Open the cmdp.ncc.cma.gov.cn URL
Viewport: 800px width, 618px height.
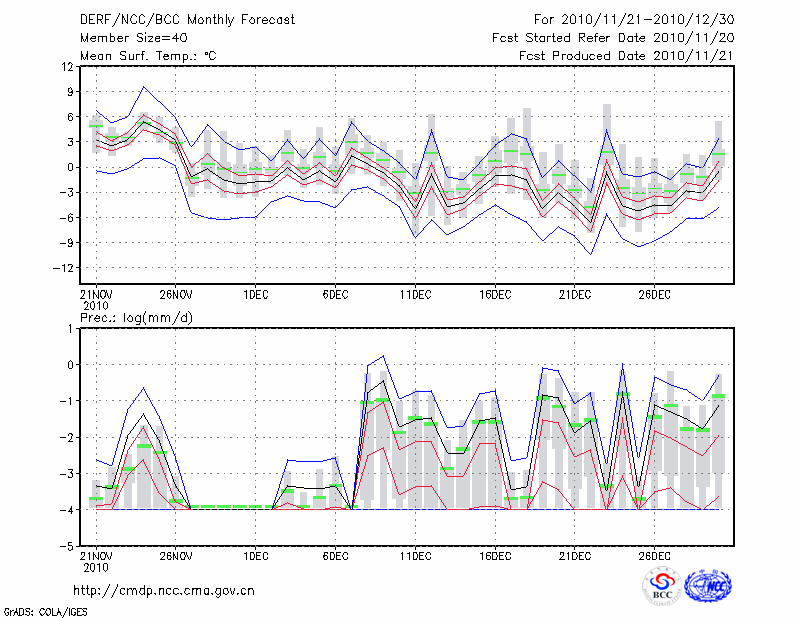point(164,590)
